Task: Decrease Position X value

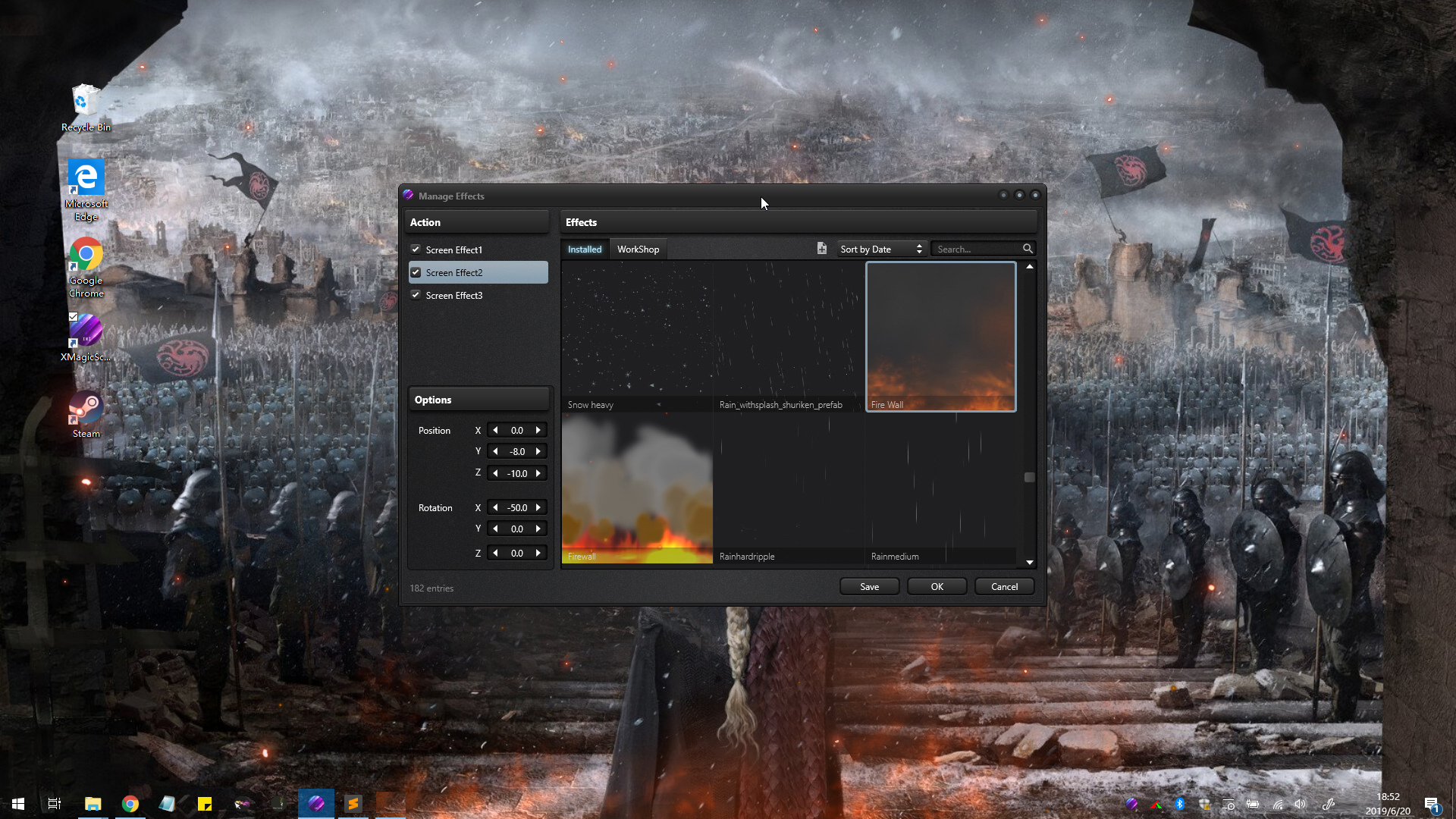Action: (495, 430)
